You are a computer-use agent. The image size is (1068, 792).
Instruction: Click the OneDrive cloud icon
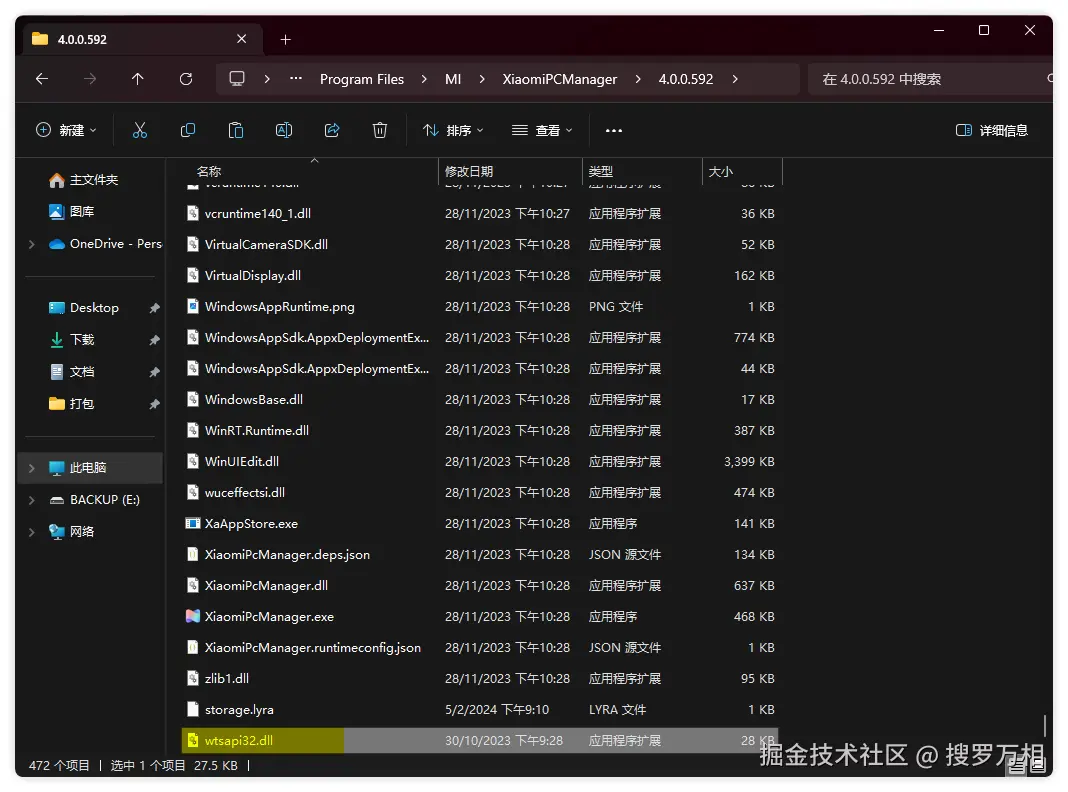(57, 244)
